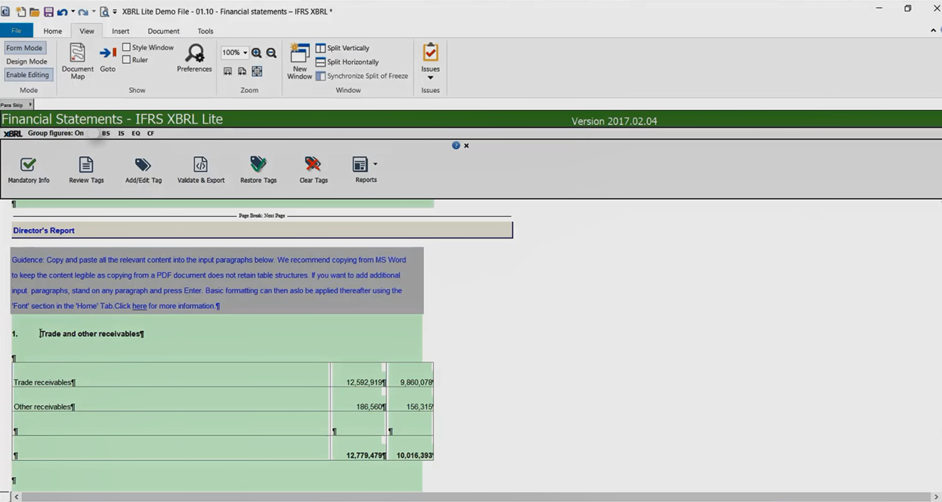The width and height of the screenshot is (942, 502).
Task: Click Restore Tags
Action: pyautogui.click(x=258, y=170)
